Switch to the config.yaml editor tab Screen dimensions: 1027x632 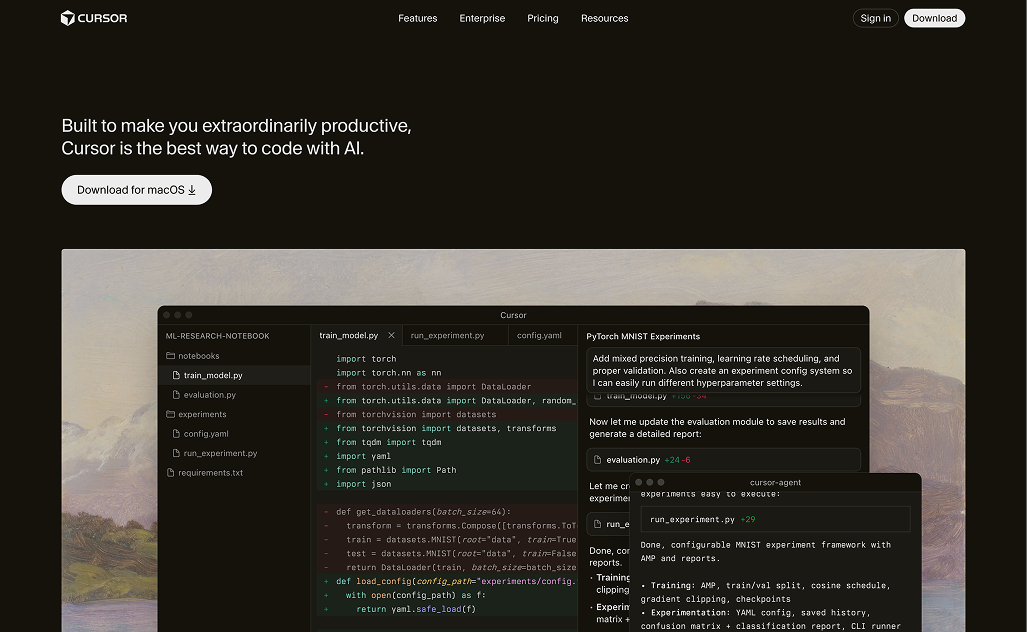point(539,336)
